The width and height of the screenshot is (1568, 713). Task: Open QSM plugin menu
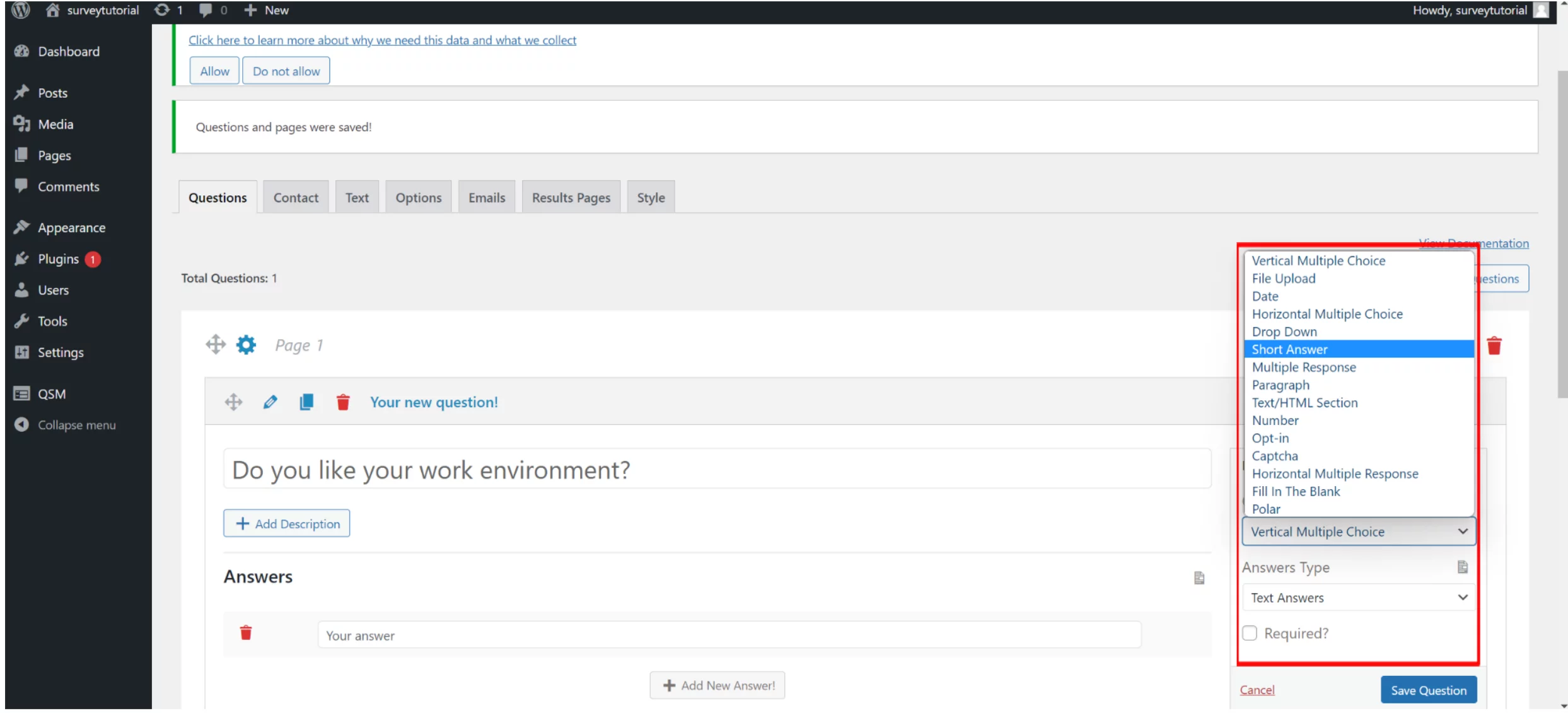click(x=52, y=394)
